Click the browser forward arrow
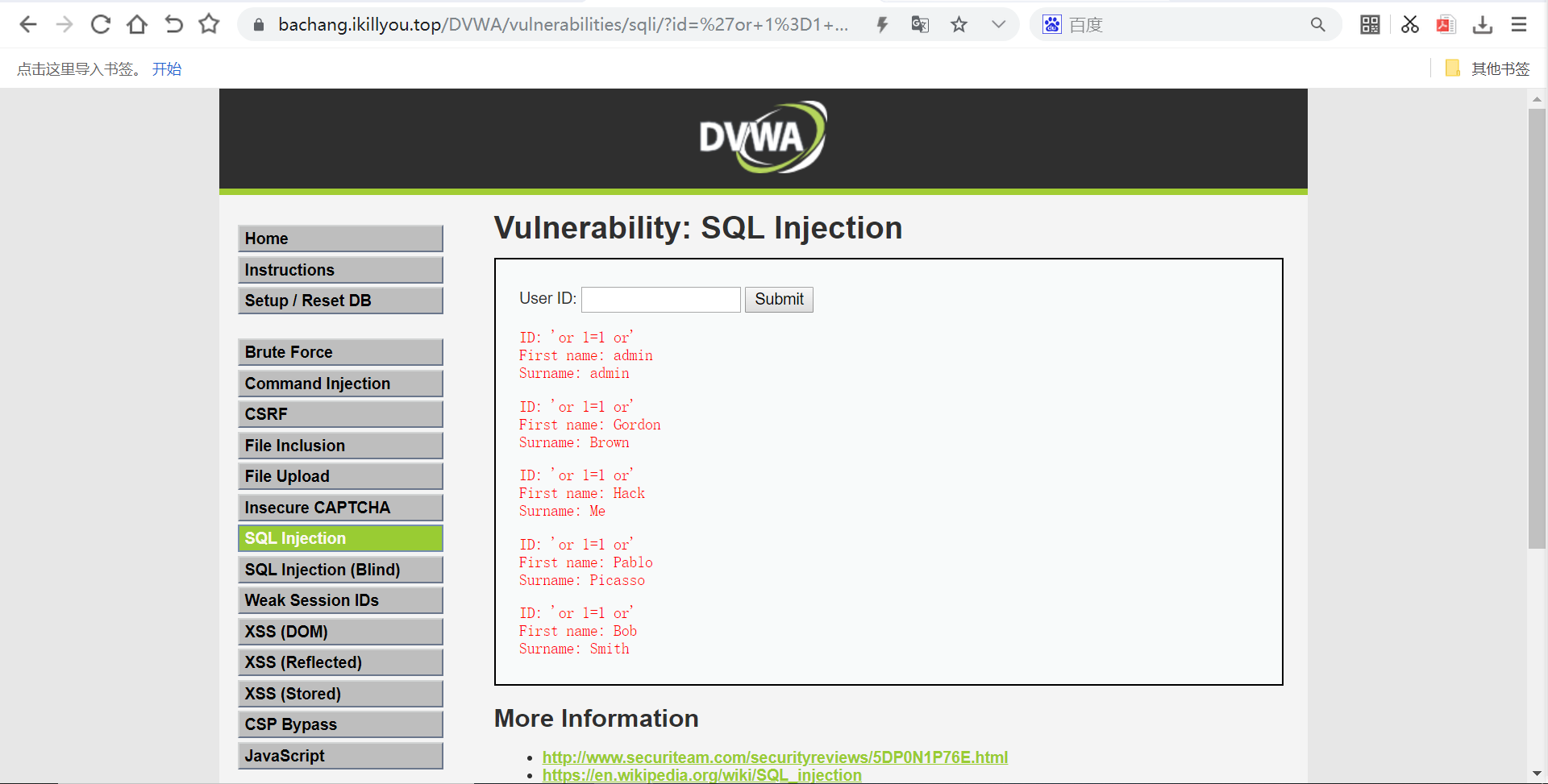Screen dimensions: 1548x784 (x=64, y=24)
